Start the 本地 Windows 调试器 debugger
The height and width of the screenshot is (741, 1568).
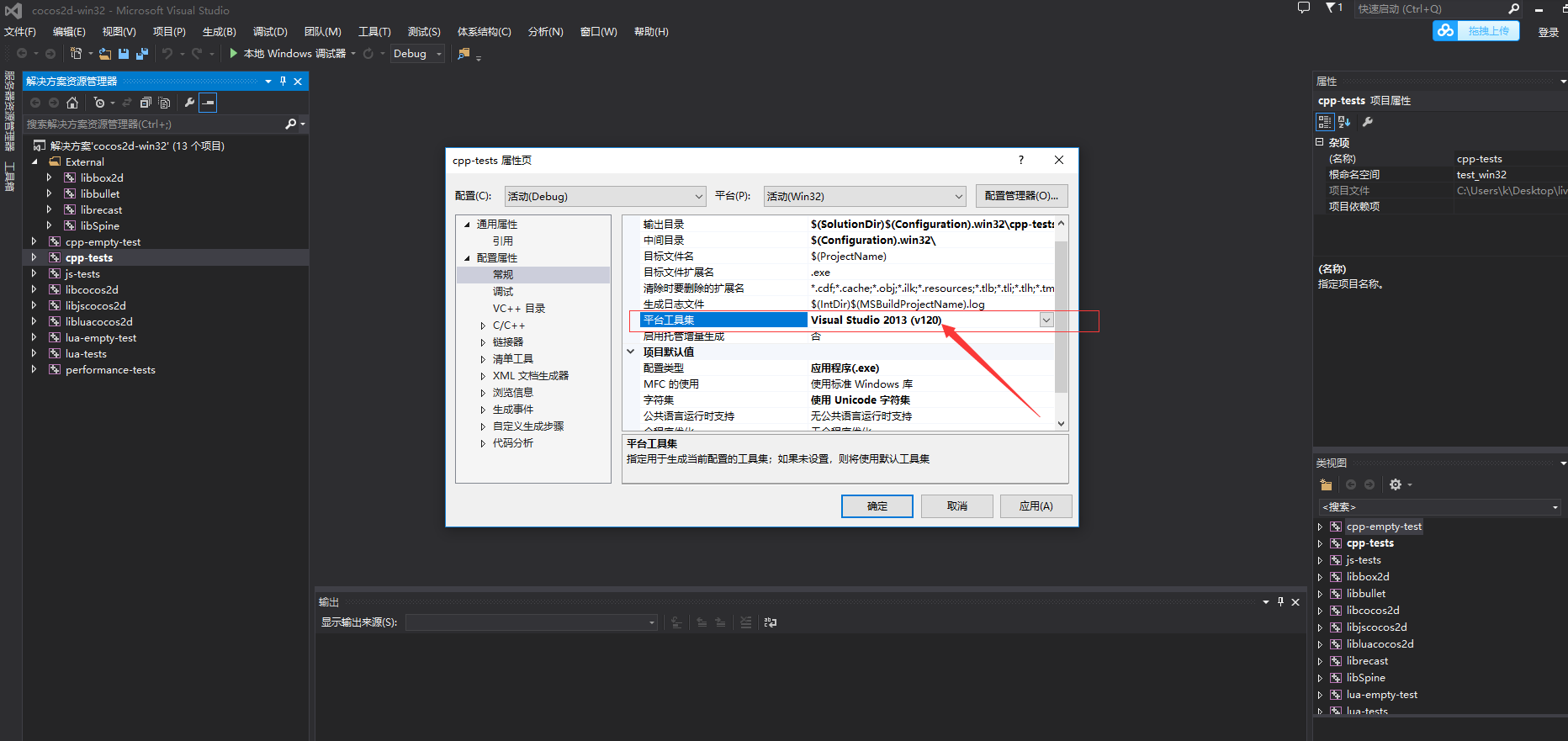(x=288, y=54)
